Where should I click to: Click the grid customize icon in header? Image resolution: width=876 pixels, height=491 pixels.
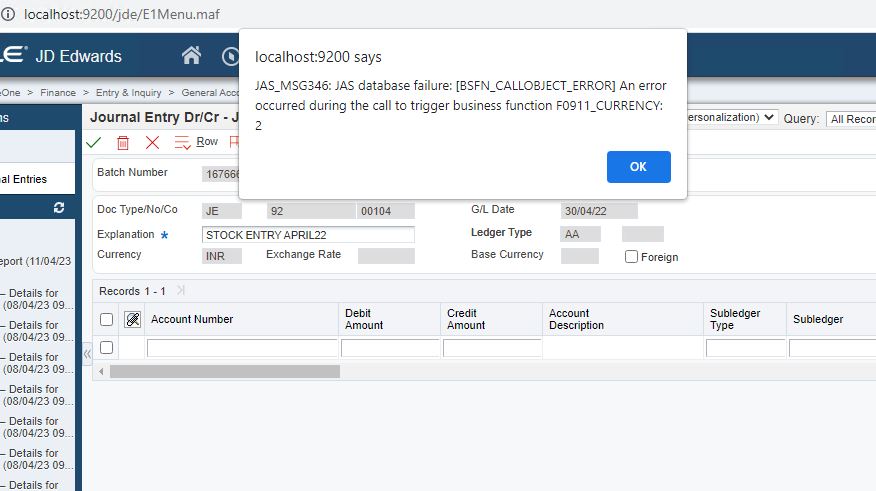pyautogui.click(x=132, y=320)
